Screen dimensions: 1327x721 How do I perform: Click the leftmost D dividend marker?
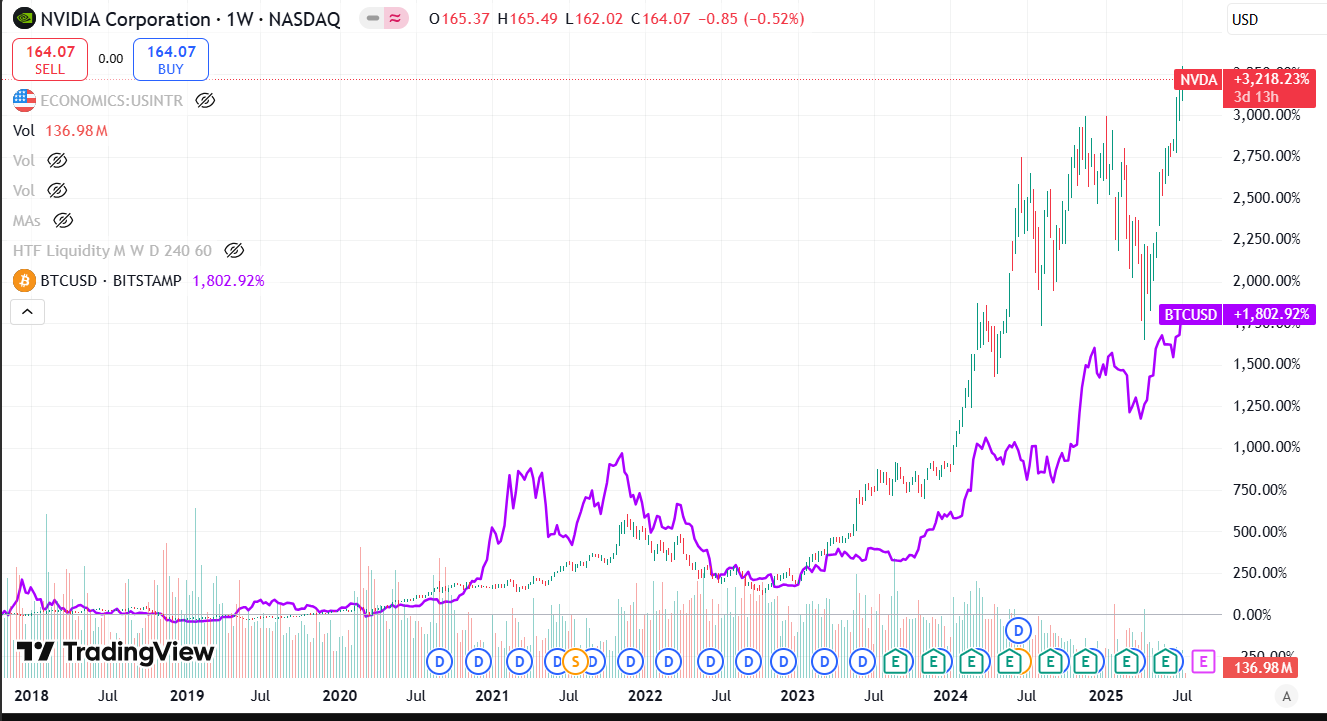tap(438, 661)
